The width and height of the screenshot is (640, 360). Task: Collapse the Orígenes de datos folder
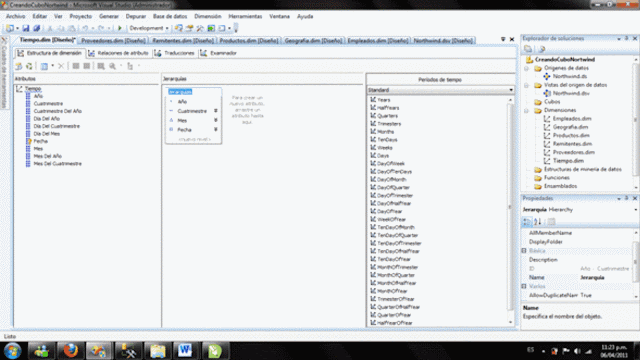[x=527, y=68]
